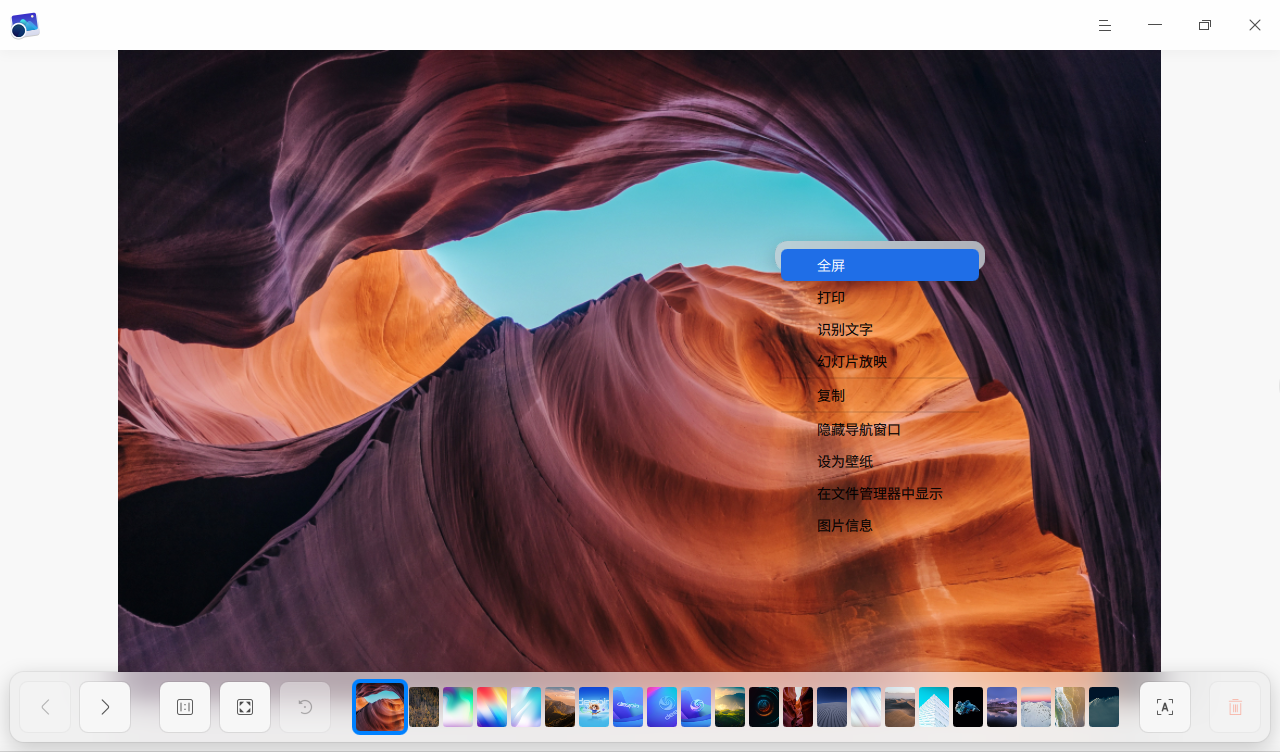1280x752 pixels.
Task: Start 幻灯片放映 from the context menu
Action: click(x=880, y=361)
